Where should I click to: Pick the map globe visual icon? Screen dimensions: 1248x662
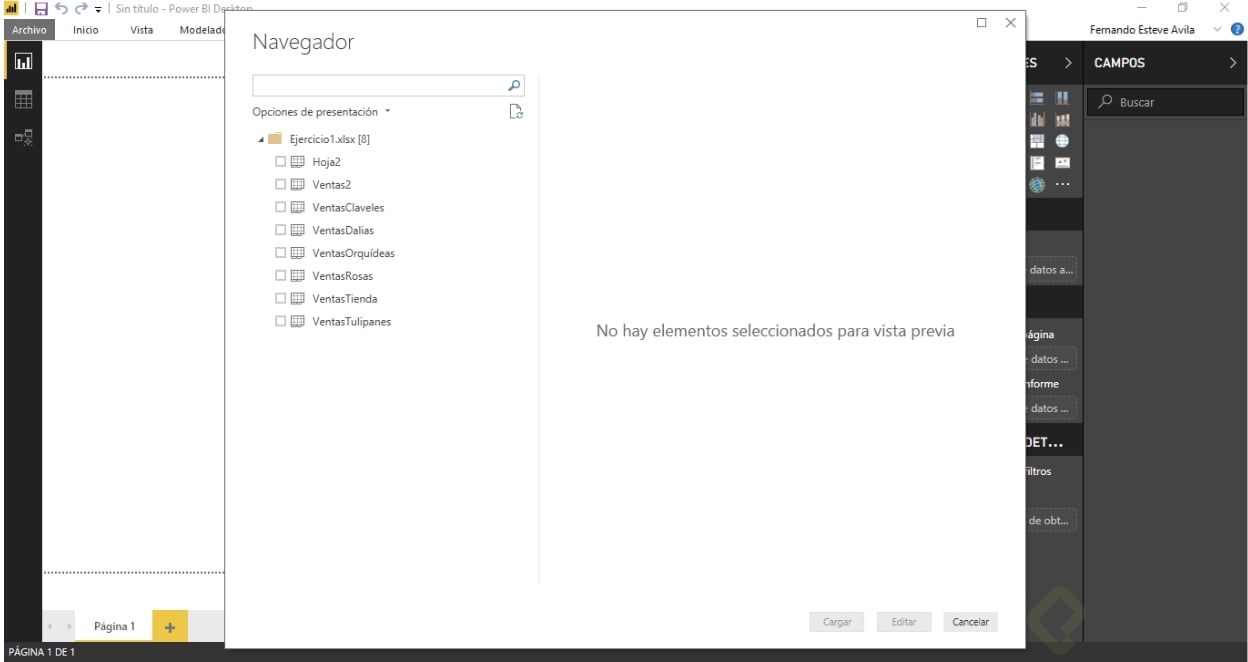[1062, 141]
